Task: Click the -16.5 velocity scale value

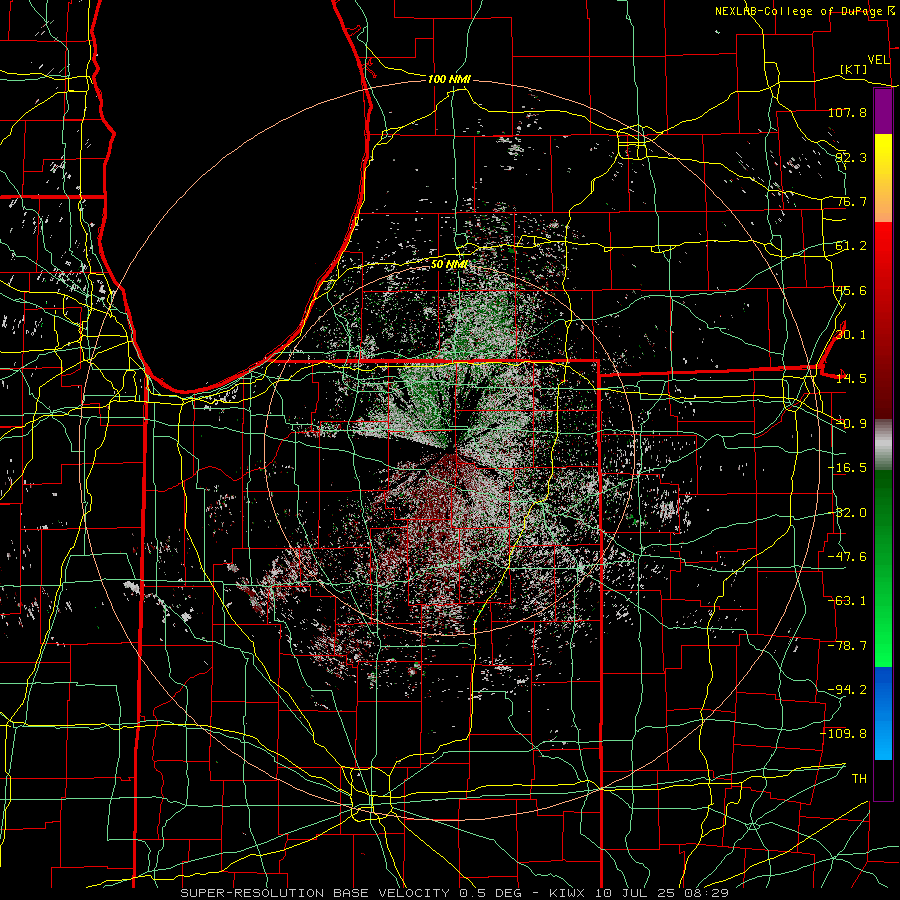Action: 847,468
